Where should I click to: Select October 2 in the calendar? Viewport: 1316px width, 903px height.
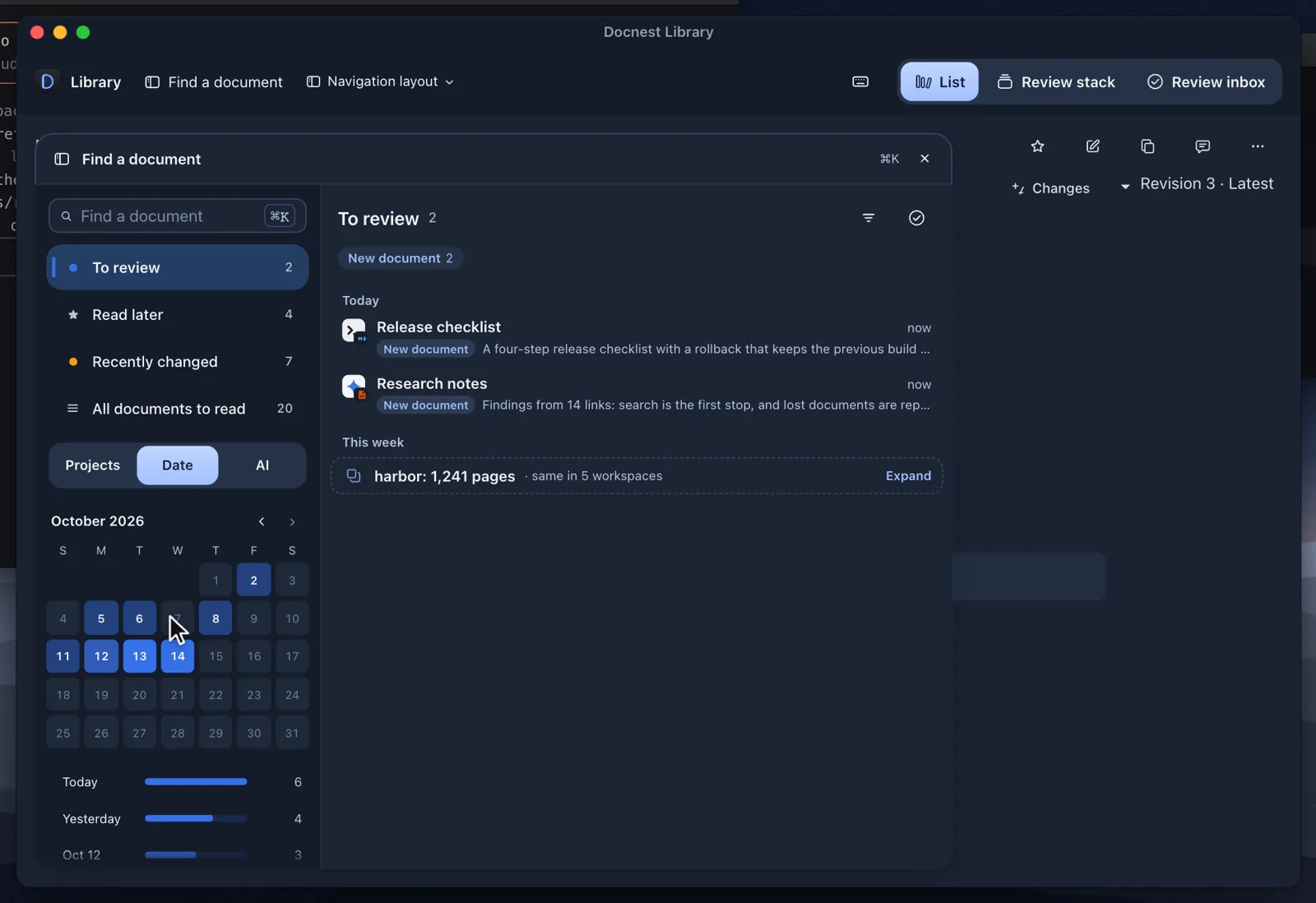pyautogui.click(x=254, y=580)
